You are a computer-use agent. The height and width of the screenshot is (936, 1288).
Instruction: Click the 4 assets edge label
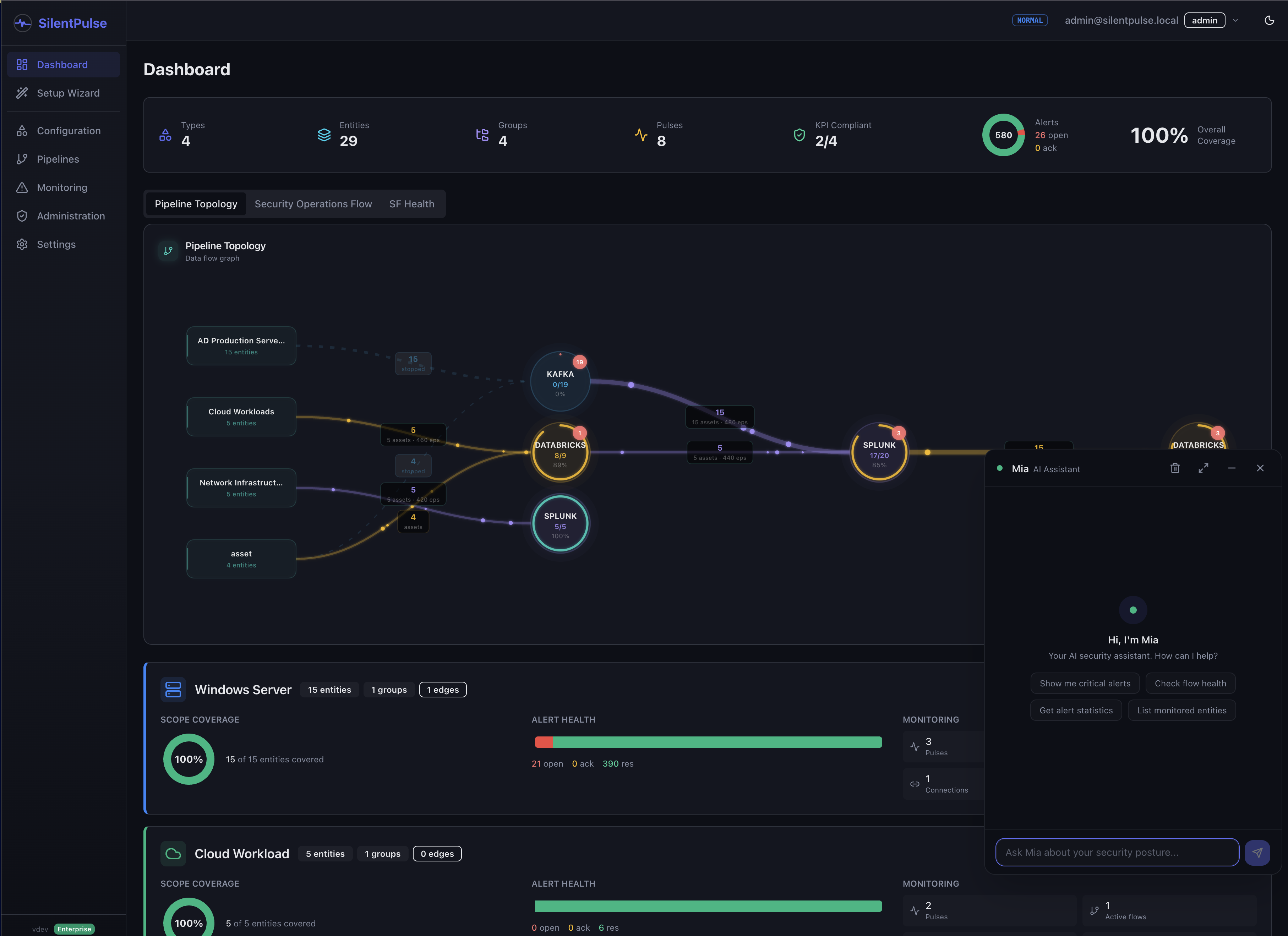click(413, 521)
